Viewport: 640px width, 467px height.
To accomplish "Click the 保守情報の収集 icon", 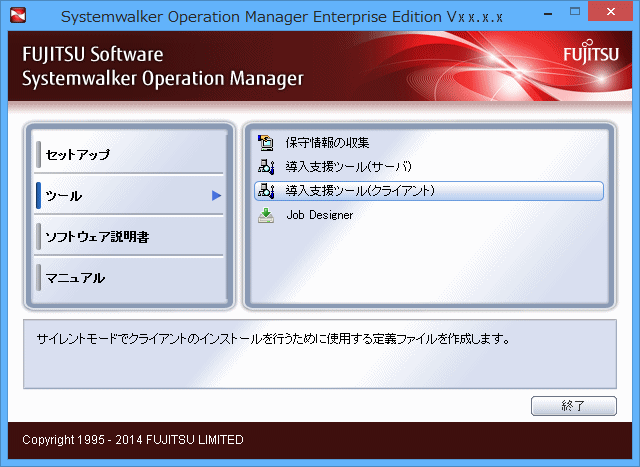I will (x=266, y=143).
